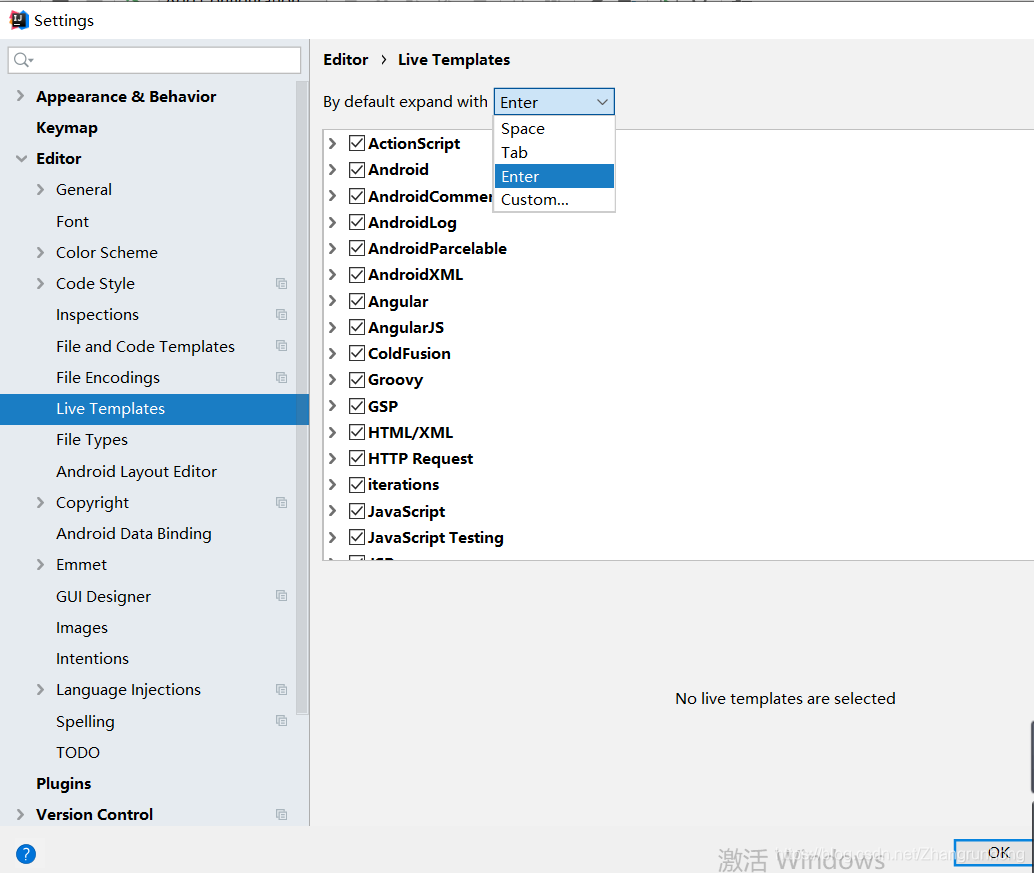Open the File Encodings settings page

[108, 378]
